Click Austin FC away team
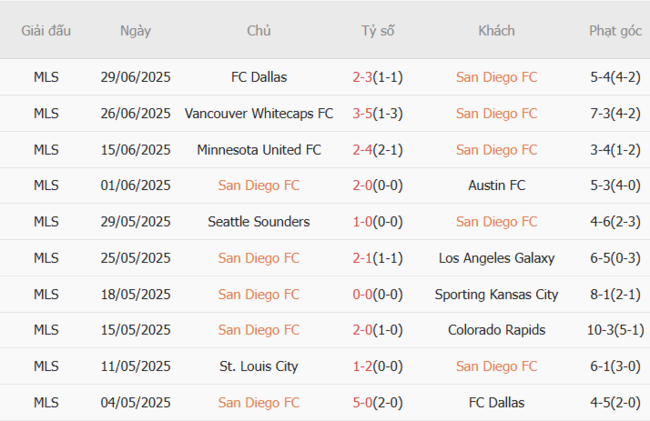The width and height of the screenshot is (650, 421). click(x=496, y=185)
